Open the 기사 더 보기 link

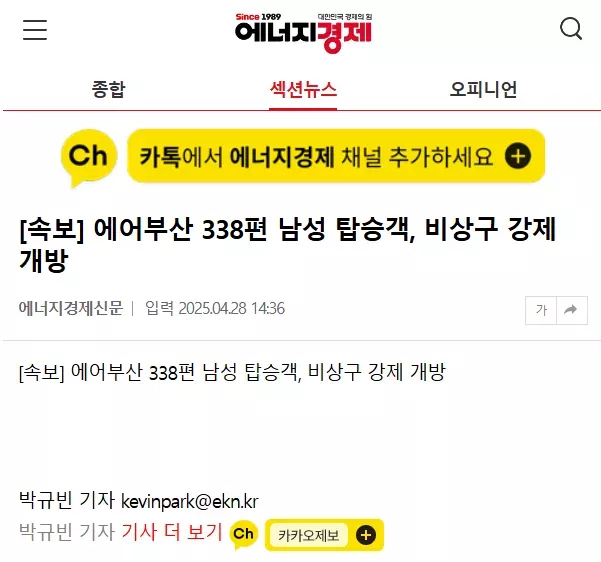[x=172, y=532]
